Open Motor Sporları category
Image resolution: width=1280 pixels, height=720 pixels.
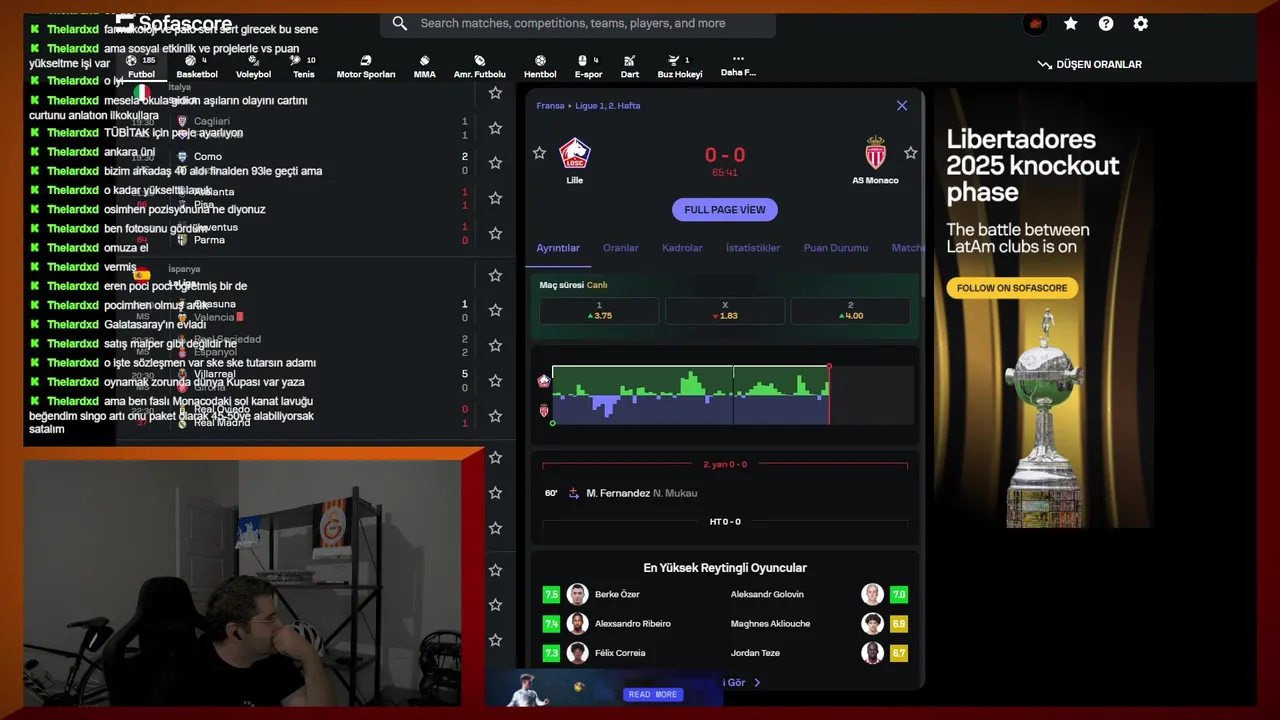point(366,67)
